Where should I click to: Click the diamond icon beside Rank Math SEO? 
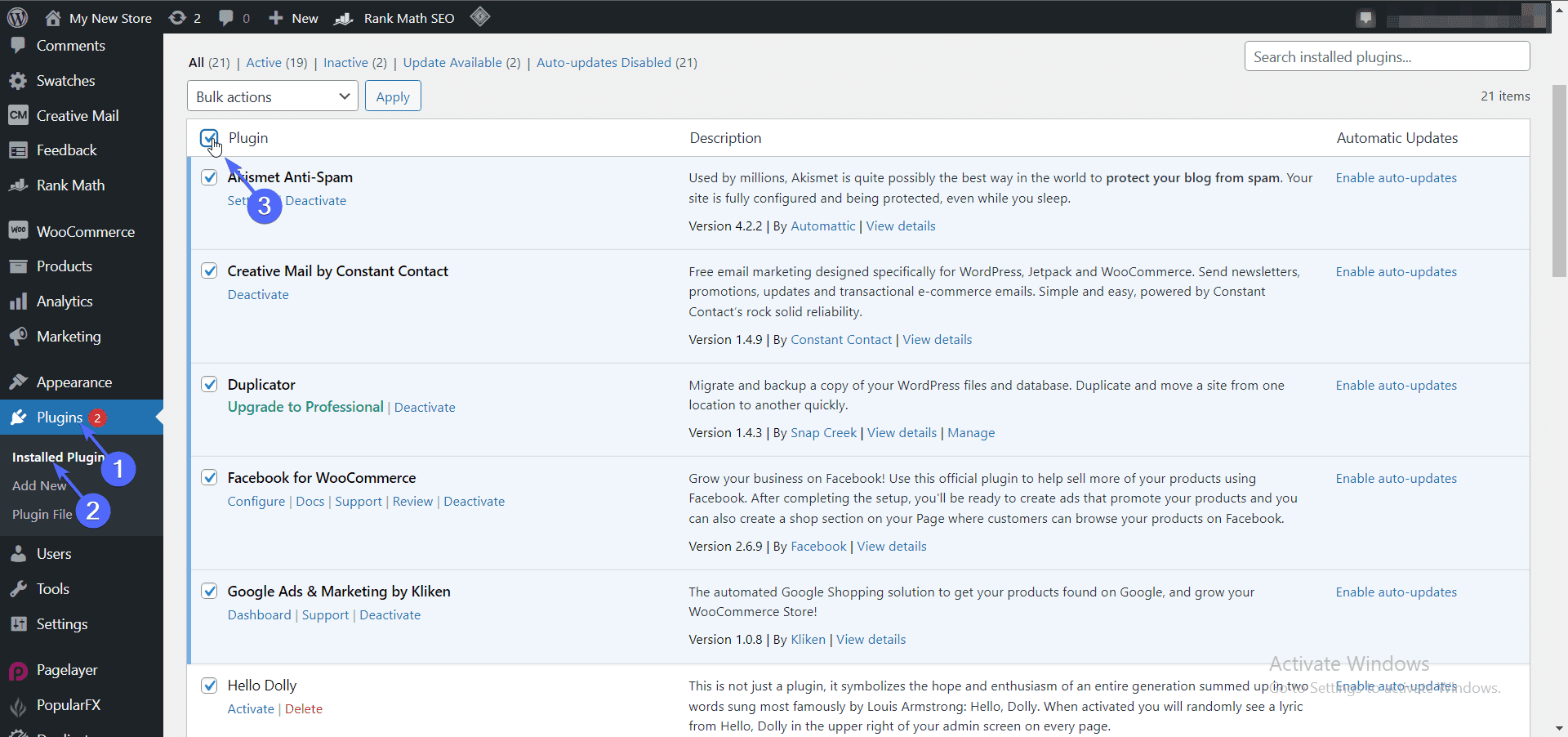(x=480, y=16)
